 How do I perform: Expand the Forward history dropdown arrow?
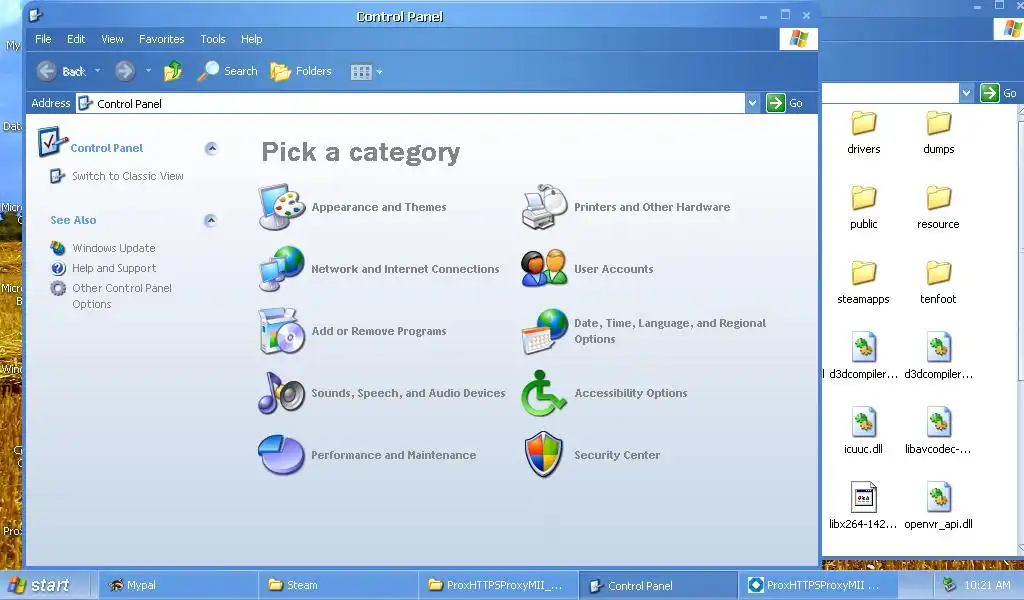148,71
